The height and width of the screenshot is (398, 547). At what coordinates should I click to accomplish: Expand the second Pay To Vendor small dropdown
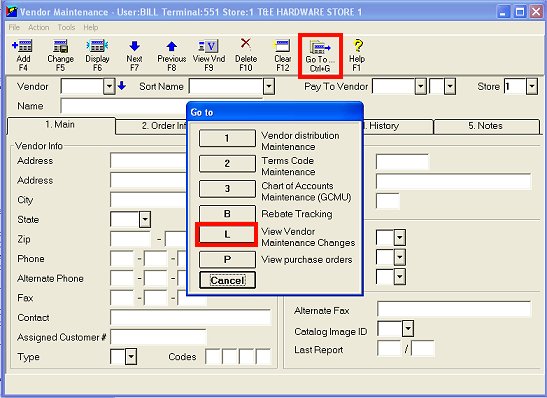[x=450, y=86]
